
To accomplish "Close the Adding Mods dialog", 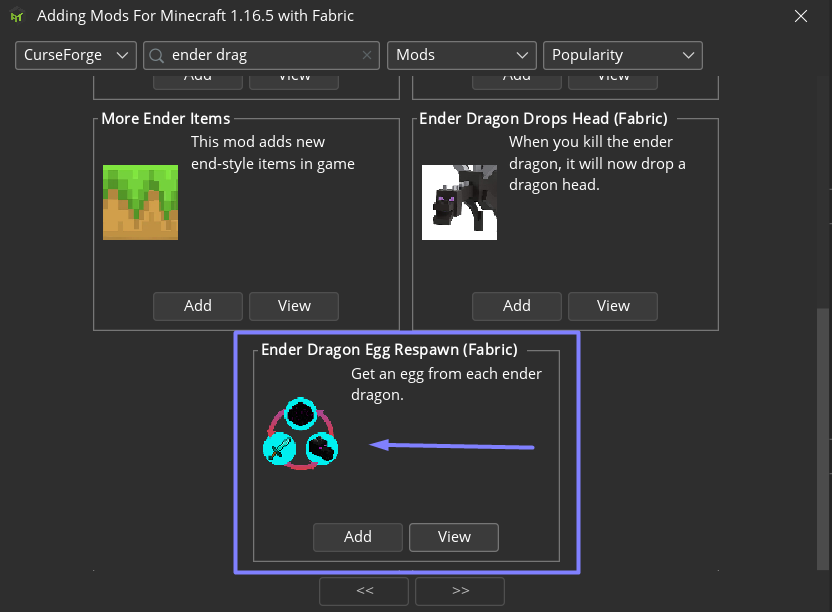I will [x=801, y=16].
